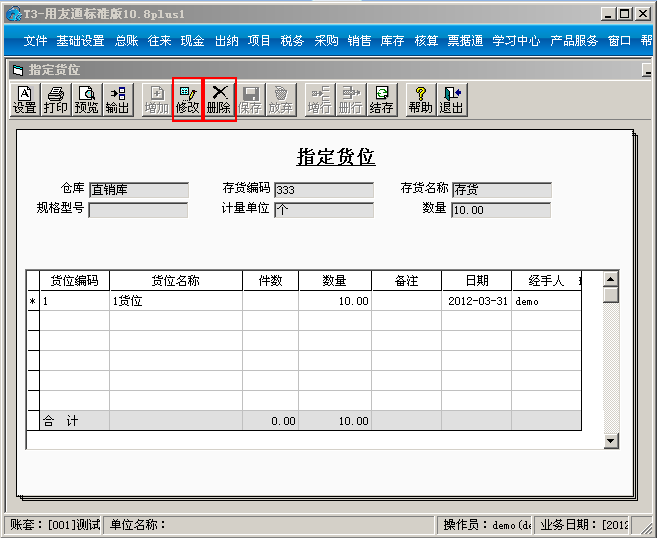Click the table scrollbar up arrow
657x538 pixels.
click(611, 279)
